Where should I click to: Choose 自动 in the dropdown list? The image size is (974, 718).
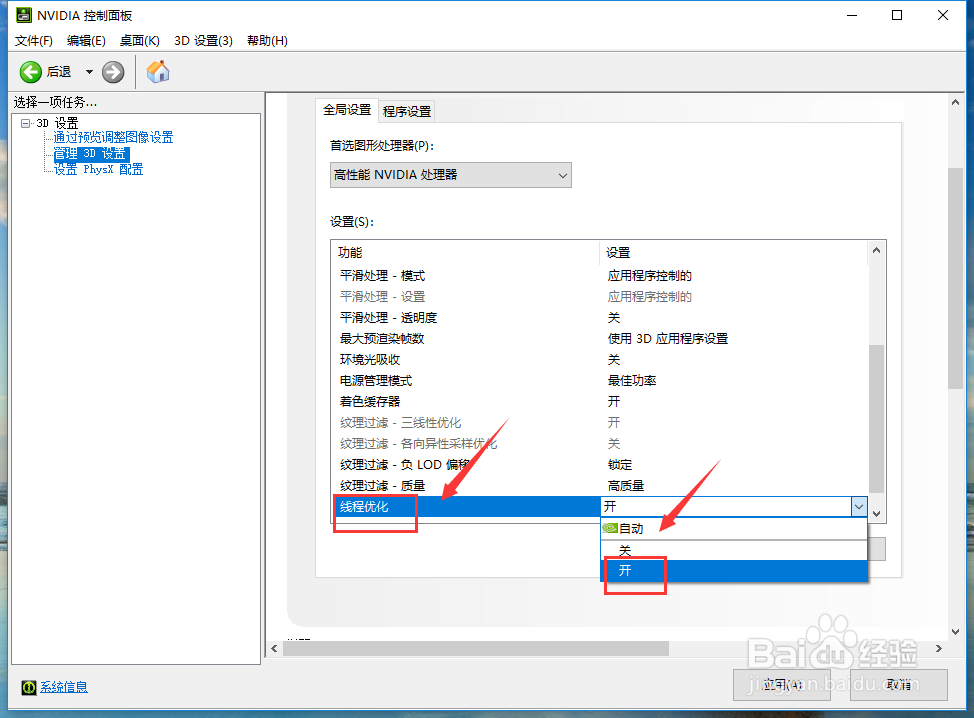pyautogui.click(x=734, y=529)
